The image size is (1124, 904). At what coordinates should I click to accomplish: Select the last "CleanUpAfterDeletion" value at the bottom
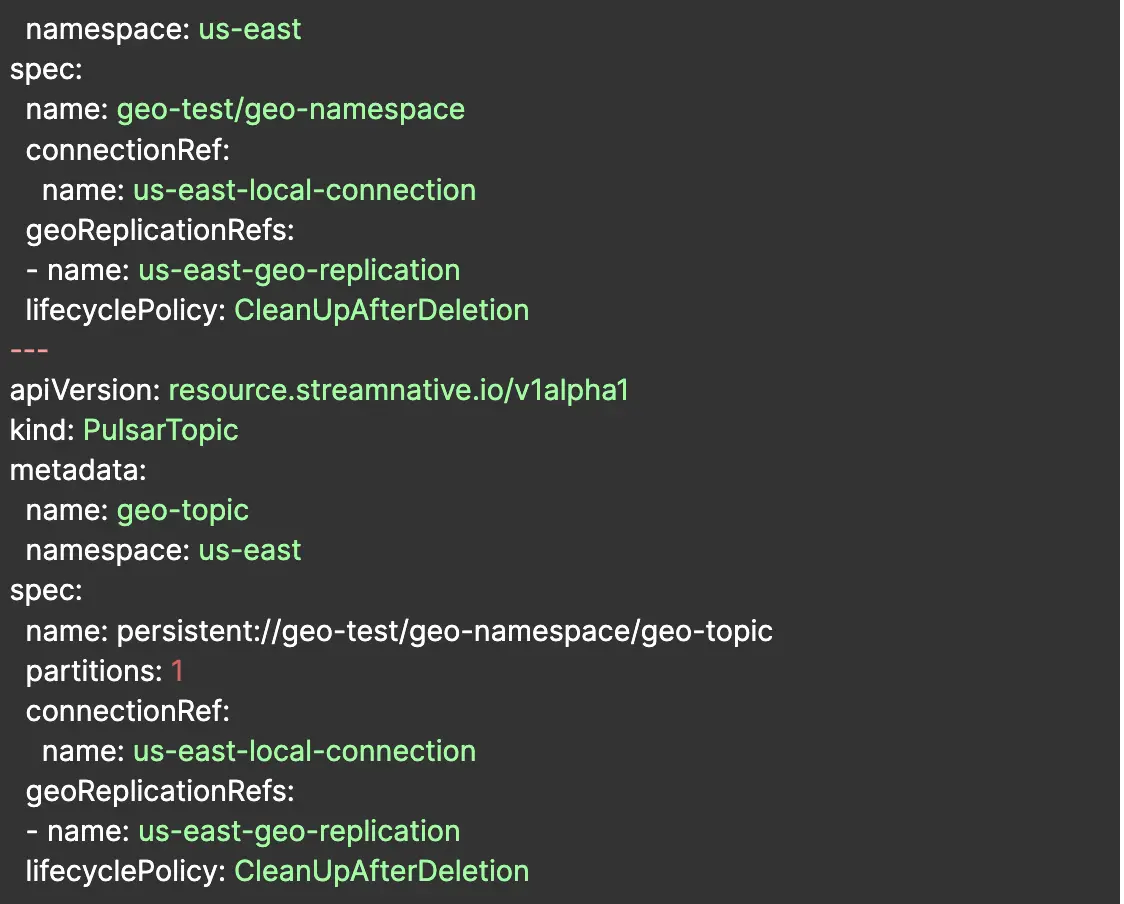(381, 871)
